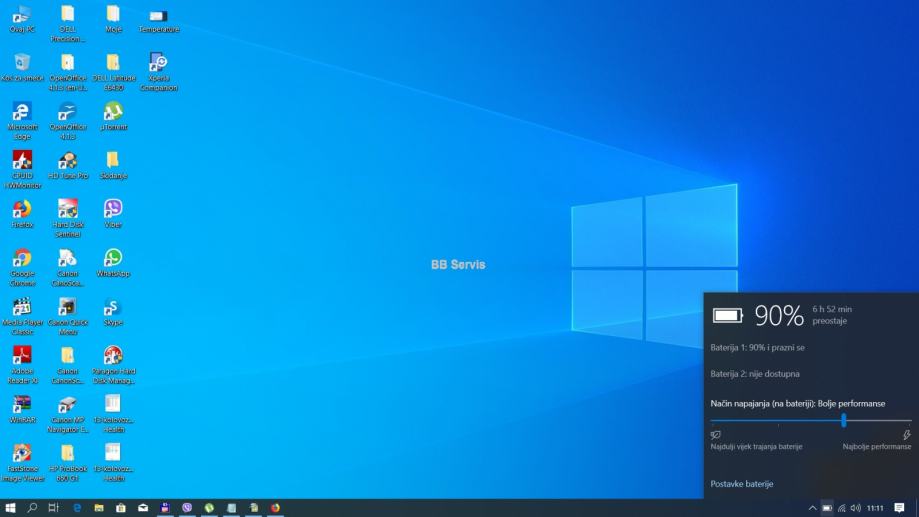Open Canon Quick Menu shortcut
This screenshot has height=517, width=919.
[67, 316]
